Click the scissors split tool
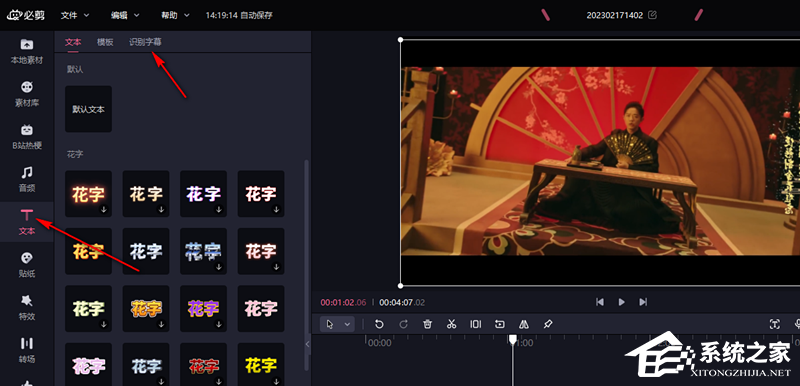Screen dimensions: 800x386 pos(451,324)
